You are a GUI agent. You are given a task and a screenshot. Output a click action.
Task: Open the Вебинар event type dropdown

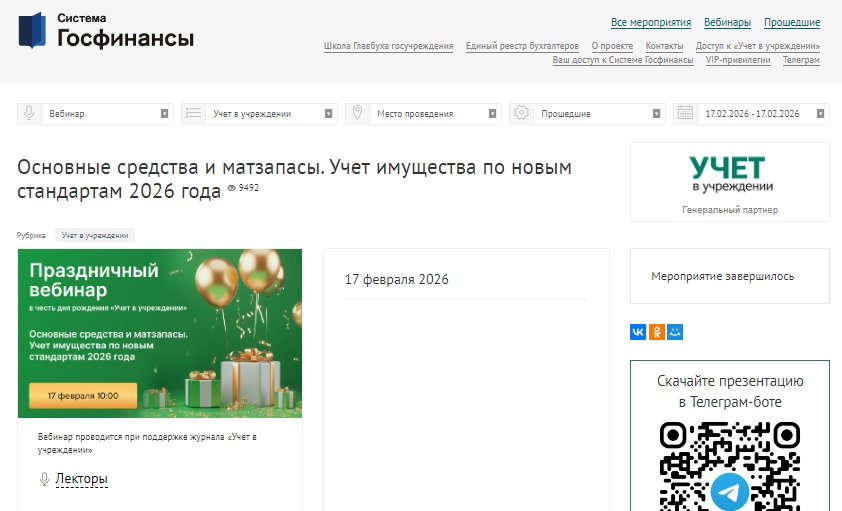point(107,114)
